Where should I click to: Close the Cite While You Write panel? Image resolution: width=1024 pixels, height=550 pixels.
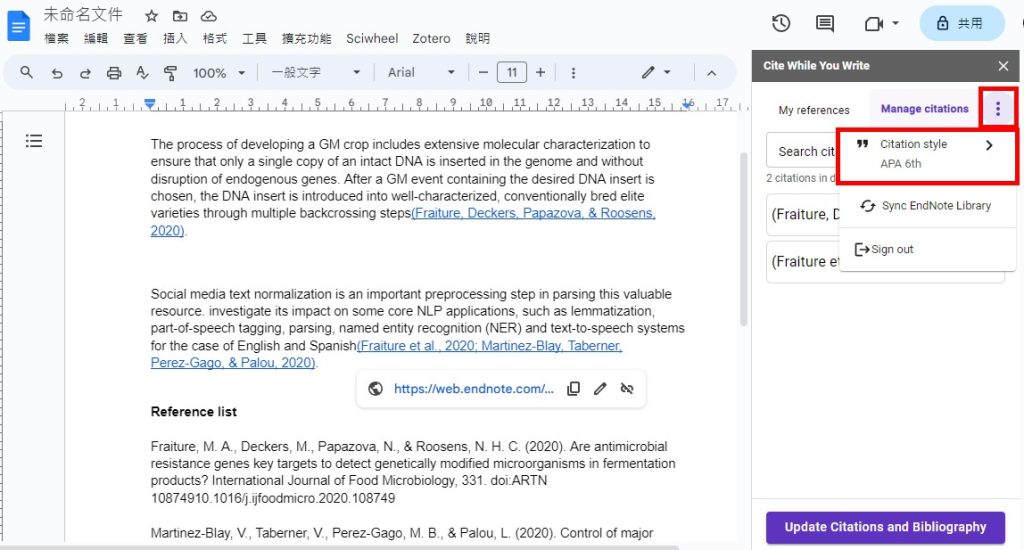click(1003, 66)
